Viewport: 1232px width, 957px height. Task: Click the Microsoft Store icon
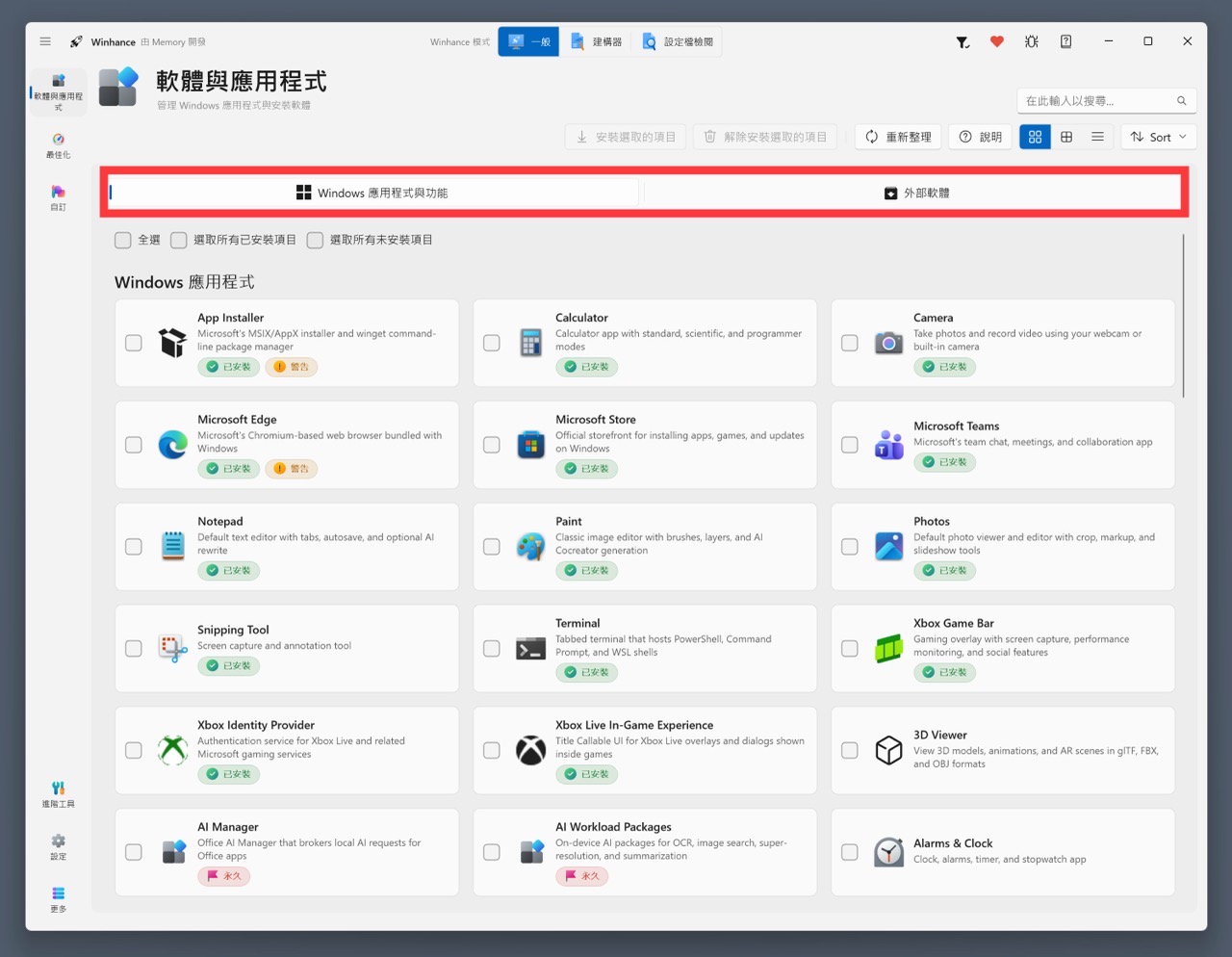point(531,445)
